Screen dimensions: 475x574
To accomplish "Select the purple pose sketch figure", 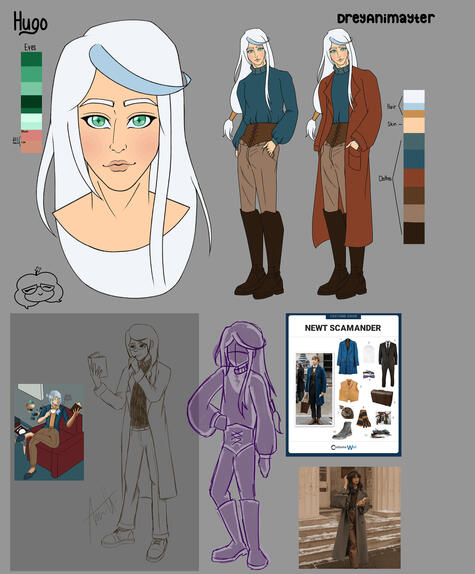I will coord(236,444).
